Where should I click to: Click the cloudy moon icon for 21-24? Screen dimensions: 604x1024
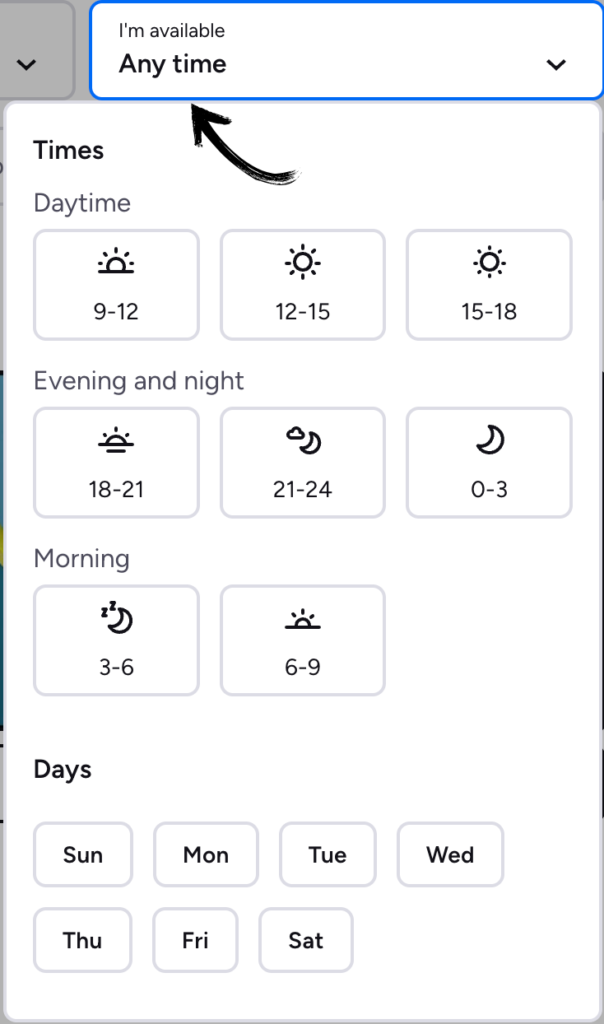pyautogui.click(x=302, y=441)
